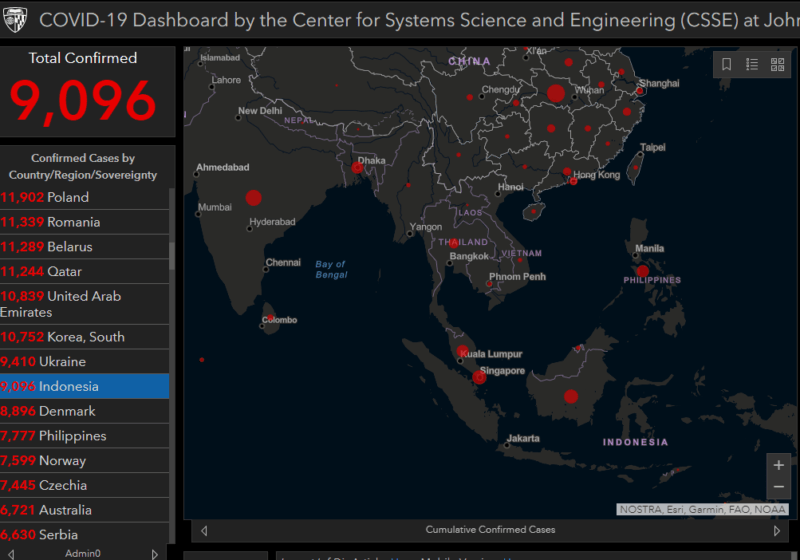Show the map legend list
This screenshot has height=560, width=800.
pyautogui.click(x=752, y=64)
